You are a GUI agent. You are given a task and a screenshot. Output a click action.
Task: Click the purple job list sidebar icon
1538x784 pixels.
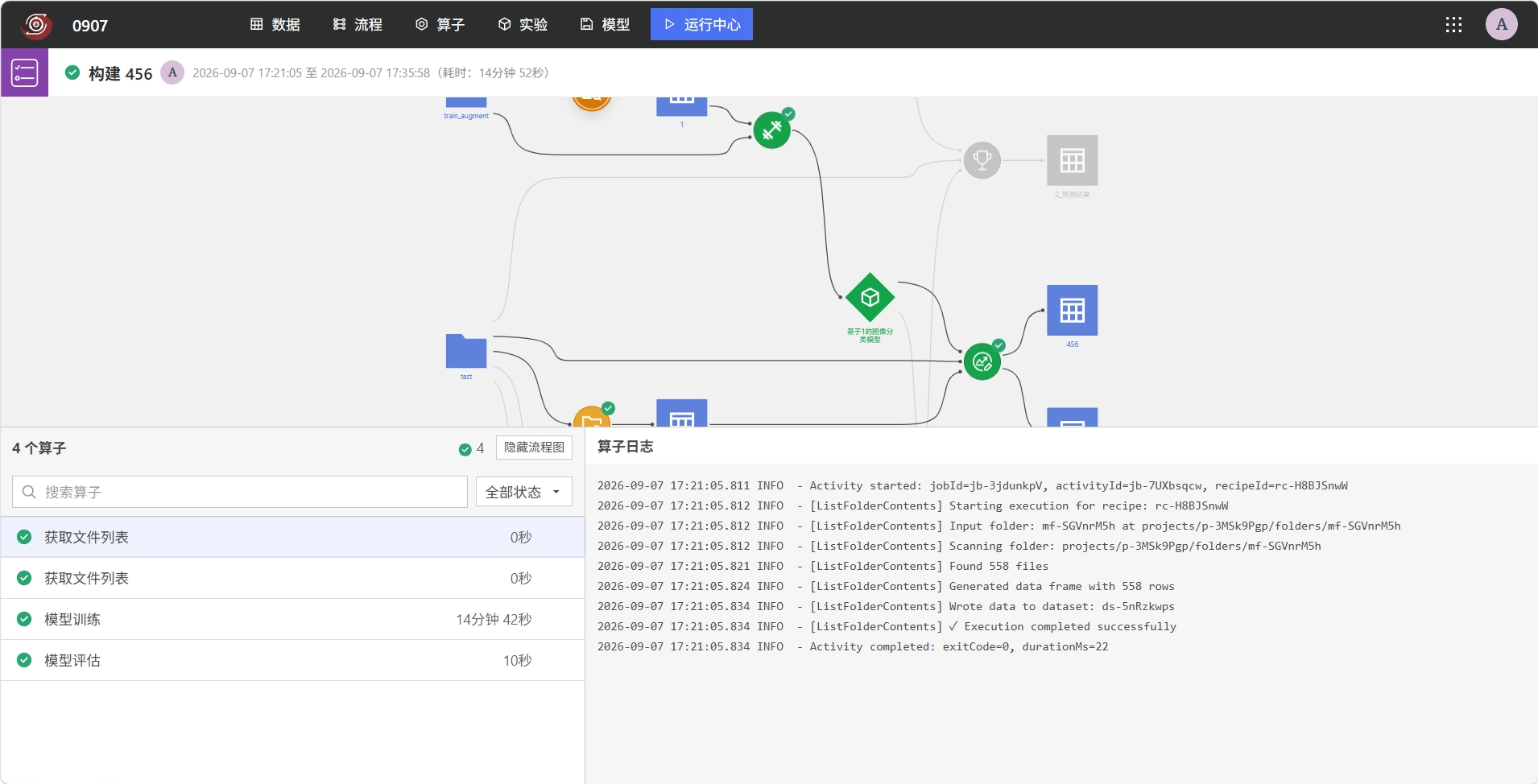coord(24,72)
